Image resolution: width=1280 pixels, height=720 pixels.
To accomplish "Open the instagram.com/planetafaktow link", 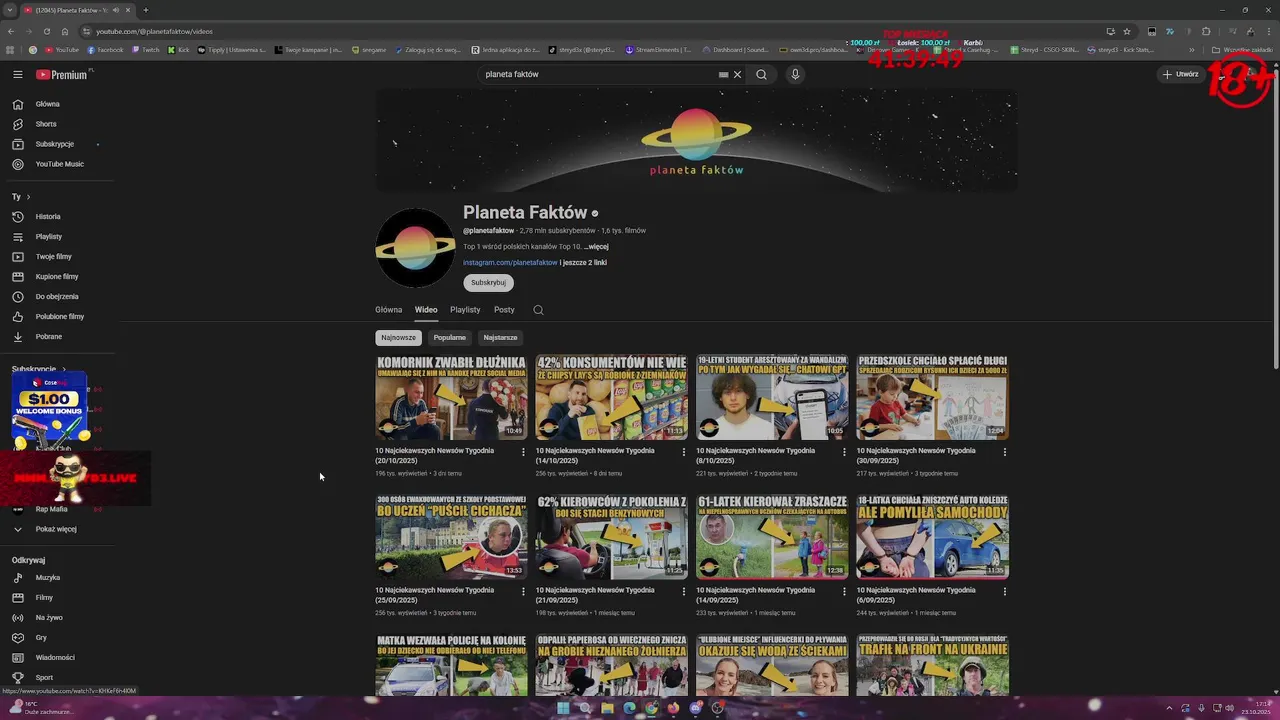I will [x=510, y=263].
